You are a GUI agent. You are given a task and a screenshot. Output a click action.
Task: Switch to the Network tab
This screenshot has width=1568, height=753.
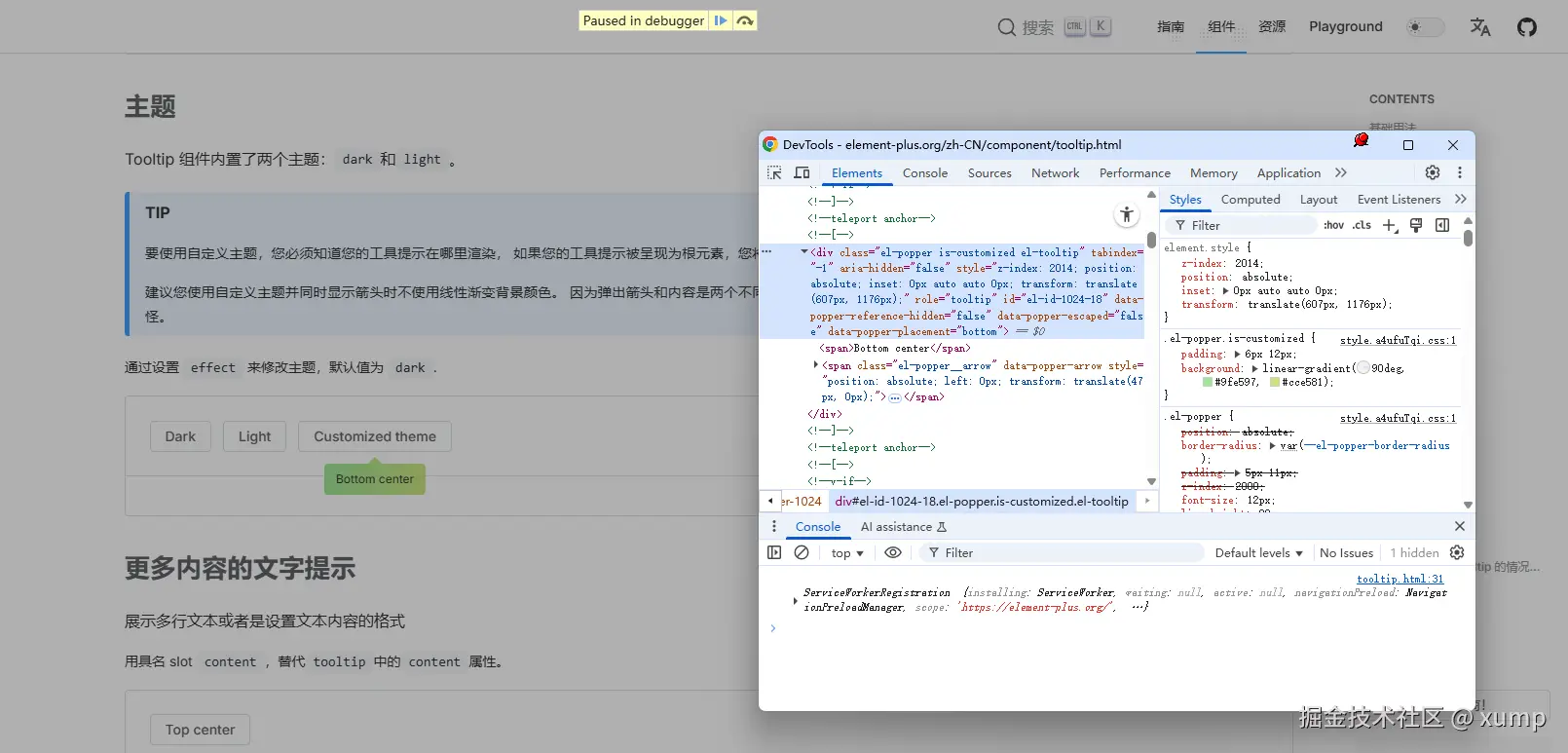click(1055, 173)
